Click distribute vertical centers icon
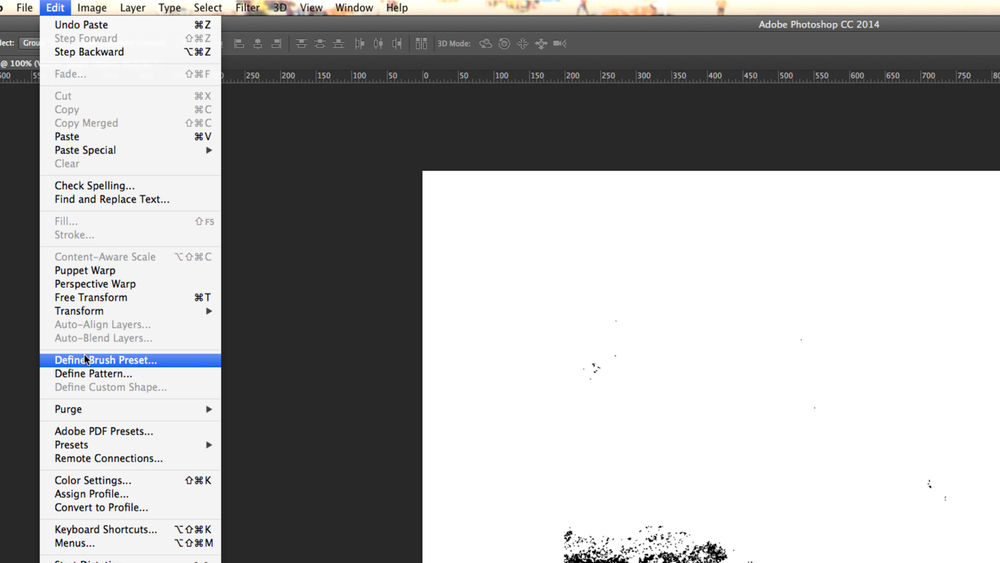1000x563 pixels. (320, 43)
